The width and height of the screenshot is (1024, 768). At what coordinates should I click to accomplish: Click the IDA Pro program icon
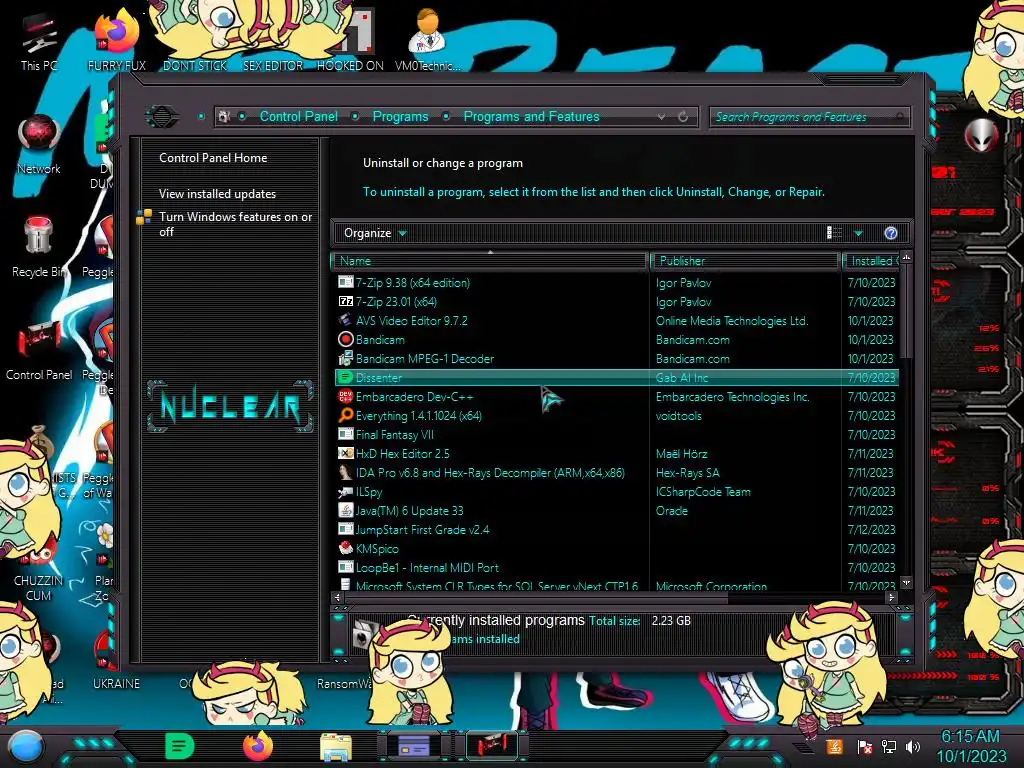pos(345,473)
